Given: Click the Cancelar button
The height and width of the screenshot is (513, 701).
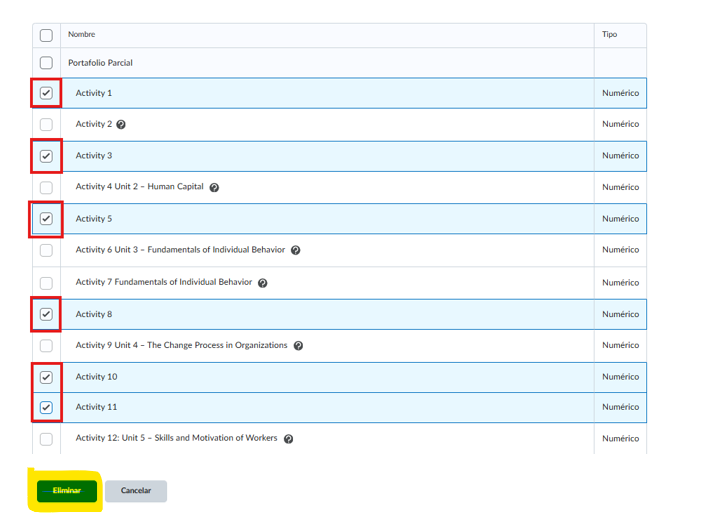Looking at the screenshot, I should (x=135, y=491).
